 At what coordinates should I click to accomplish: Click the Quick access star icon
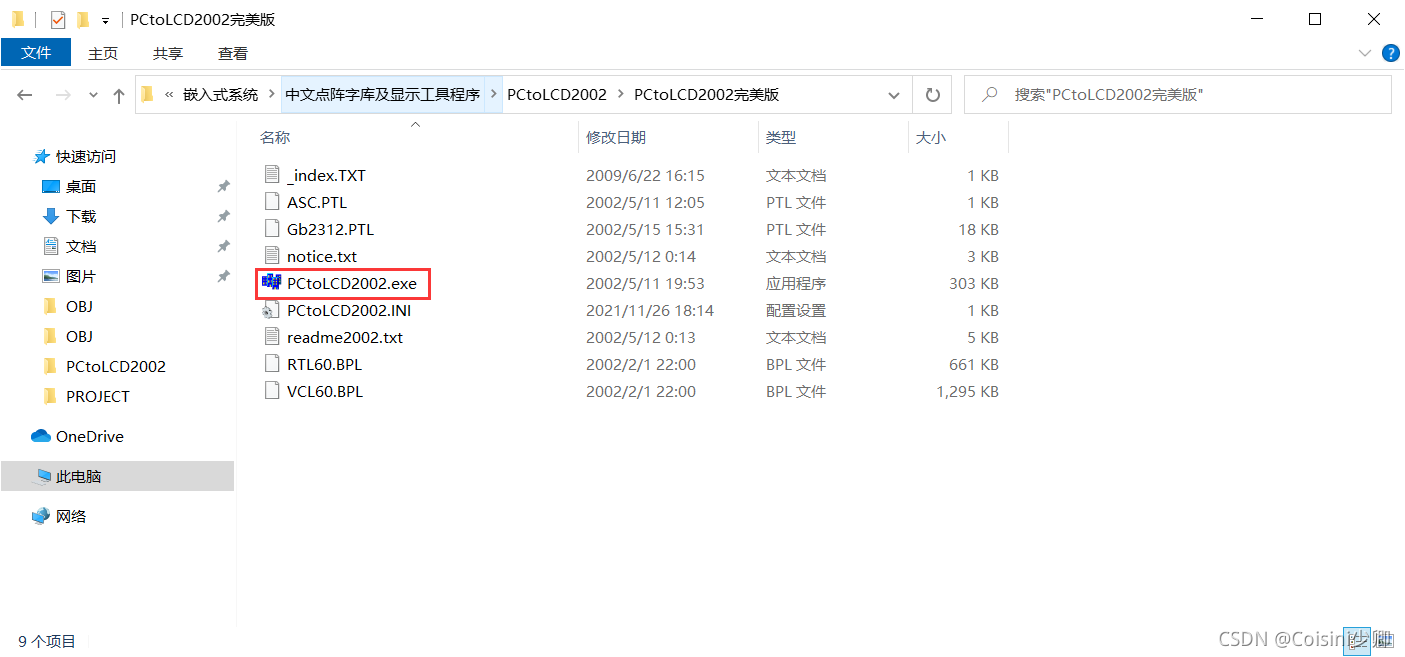tap(41, 156)
